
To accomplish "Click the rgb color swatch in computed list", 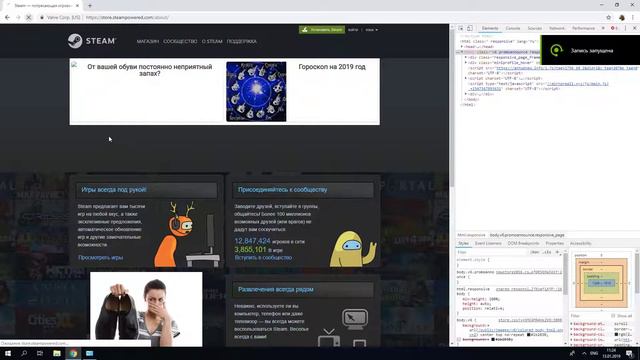I will click(616, 334).
